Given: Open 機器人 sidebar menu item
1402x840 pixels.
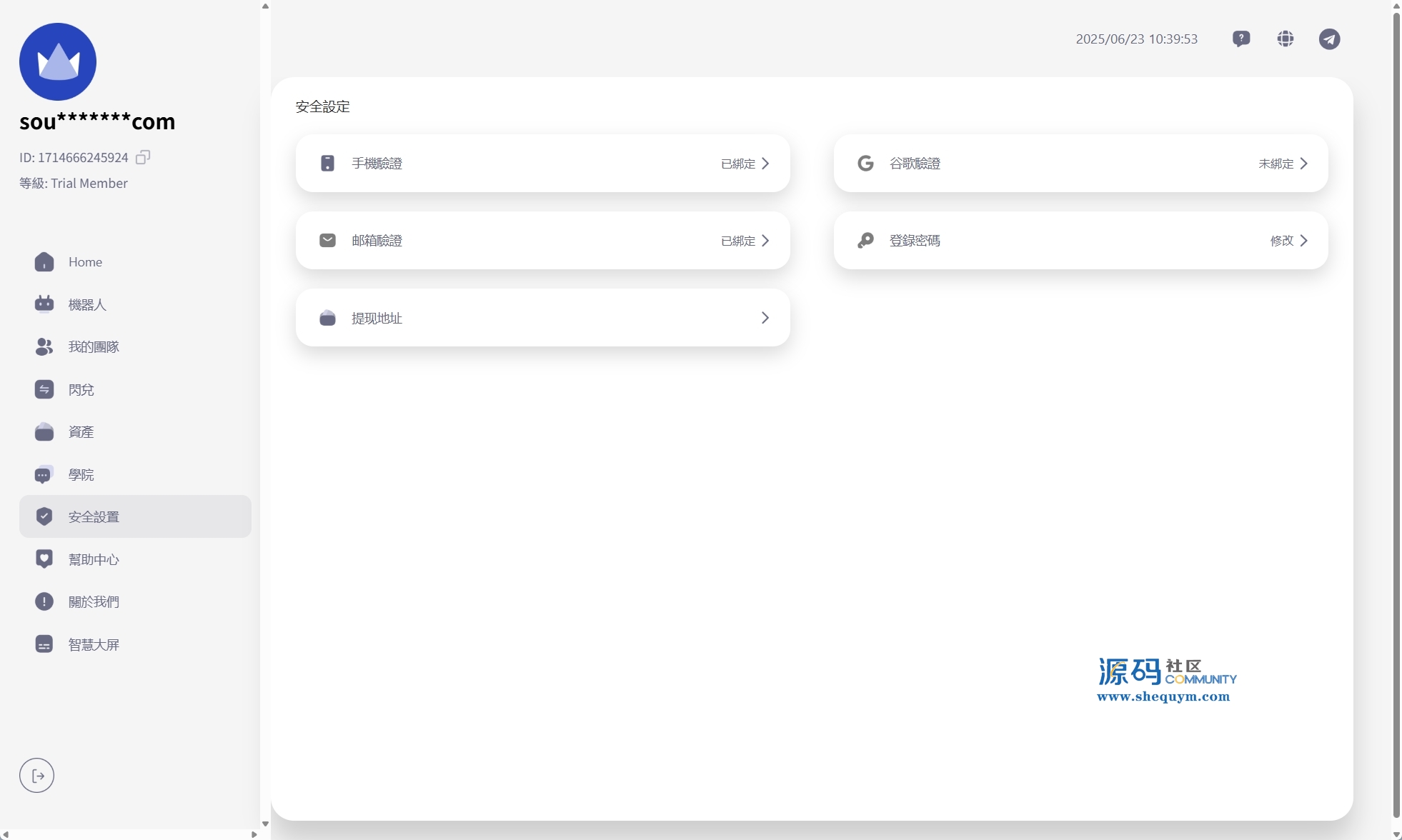Looking at the screenshot, I should 87,305.
